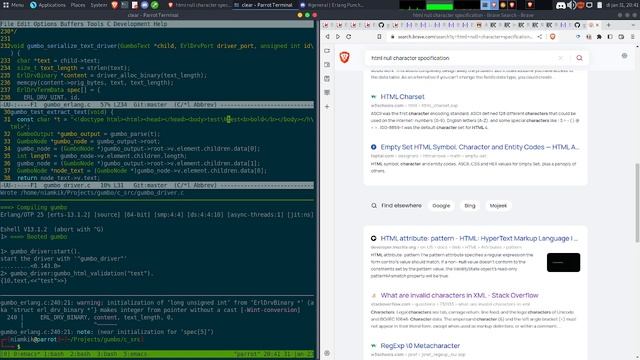Open the Brave main hamburger menu
This screenshot has width=640, height=360.
pyautogui.click(x=633, y=37)
